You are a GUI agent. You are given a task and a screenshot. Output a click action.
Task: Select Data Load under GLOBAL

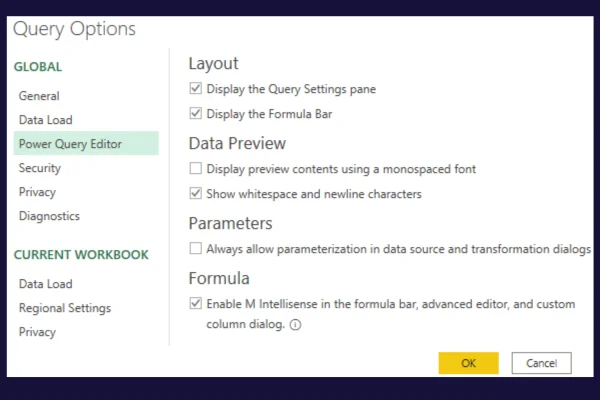point(46,120)
